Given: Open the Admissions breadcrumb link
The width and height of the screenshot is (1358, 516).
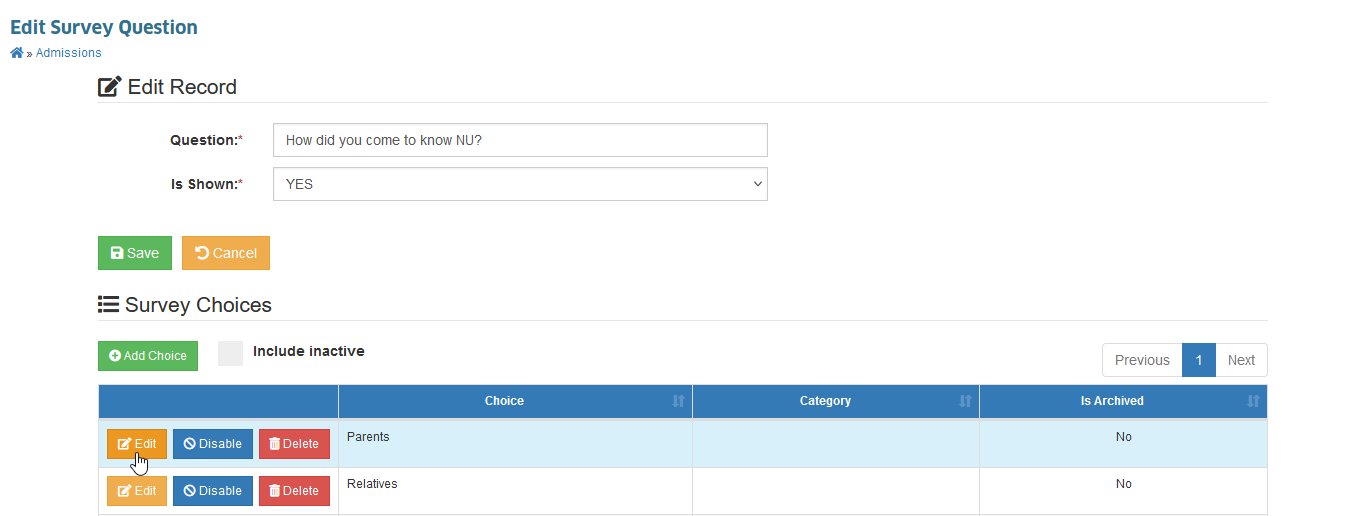Looking at the screenshot, I should point(68,53).
